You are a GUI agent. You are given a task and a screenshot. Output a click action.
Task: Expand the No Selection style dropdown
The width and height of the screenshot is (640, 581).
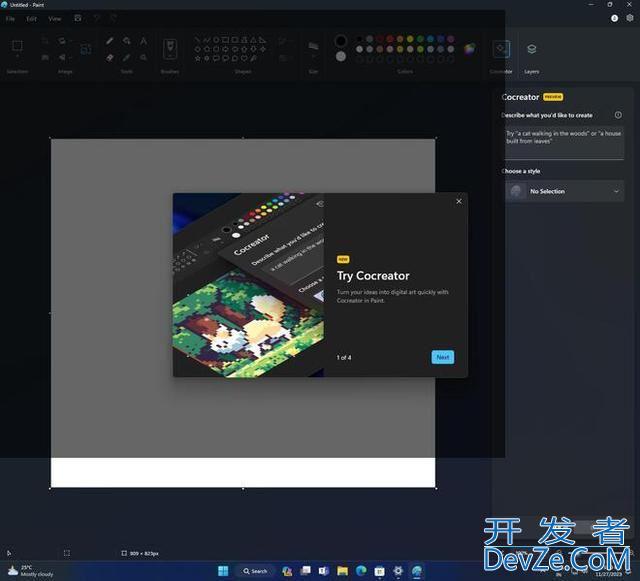point(564,191)
